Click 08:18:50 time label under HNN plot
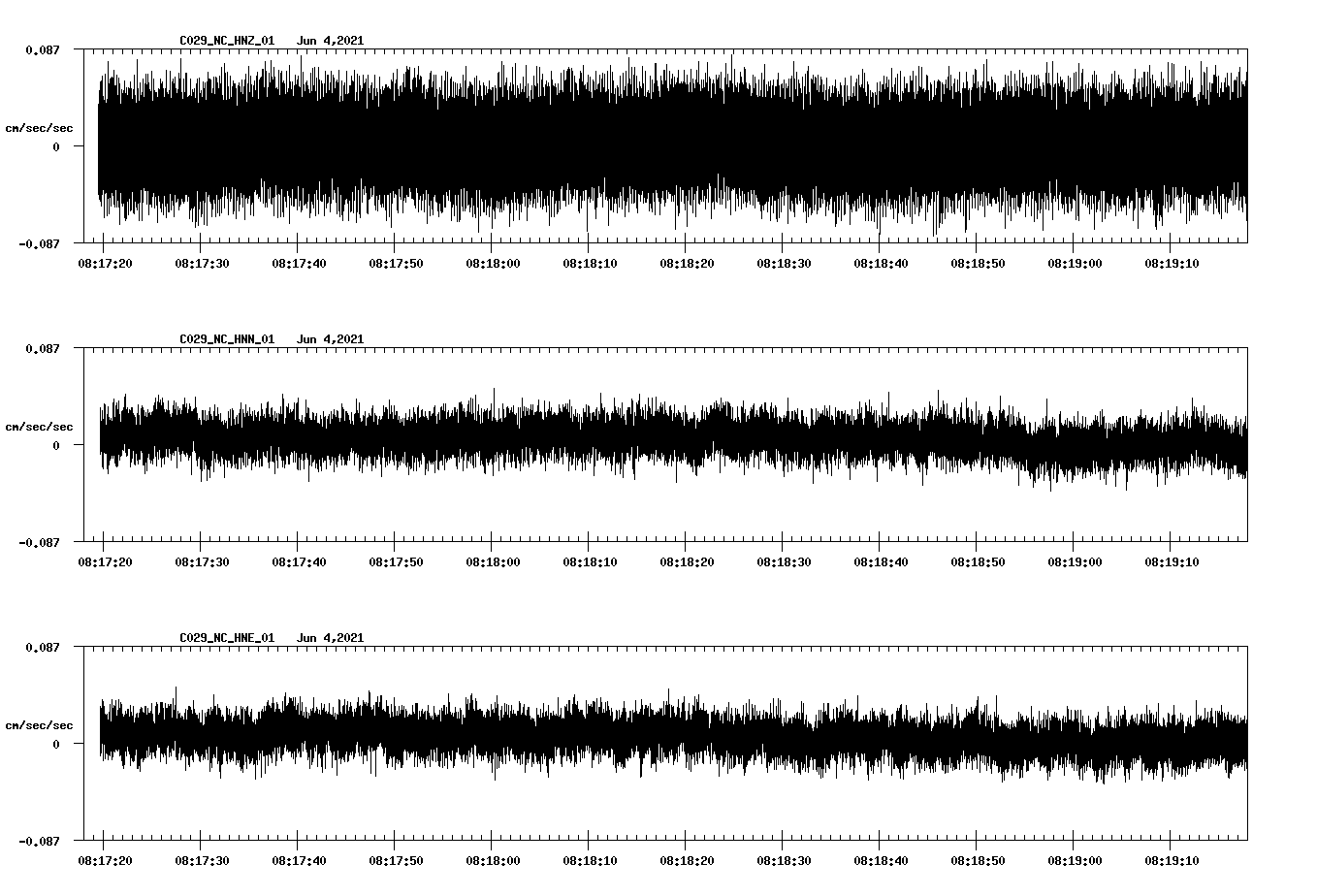Viewport: 1317px width, 896px height. pos(978,562)
